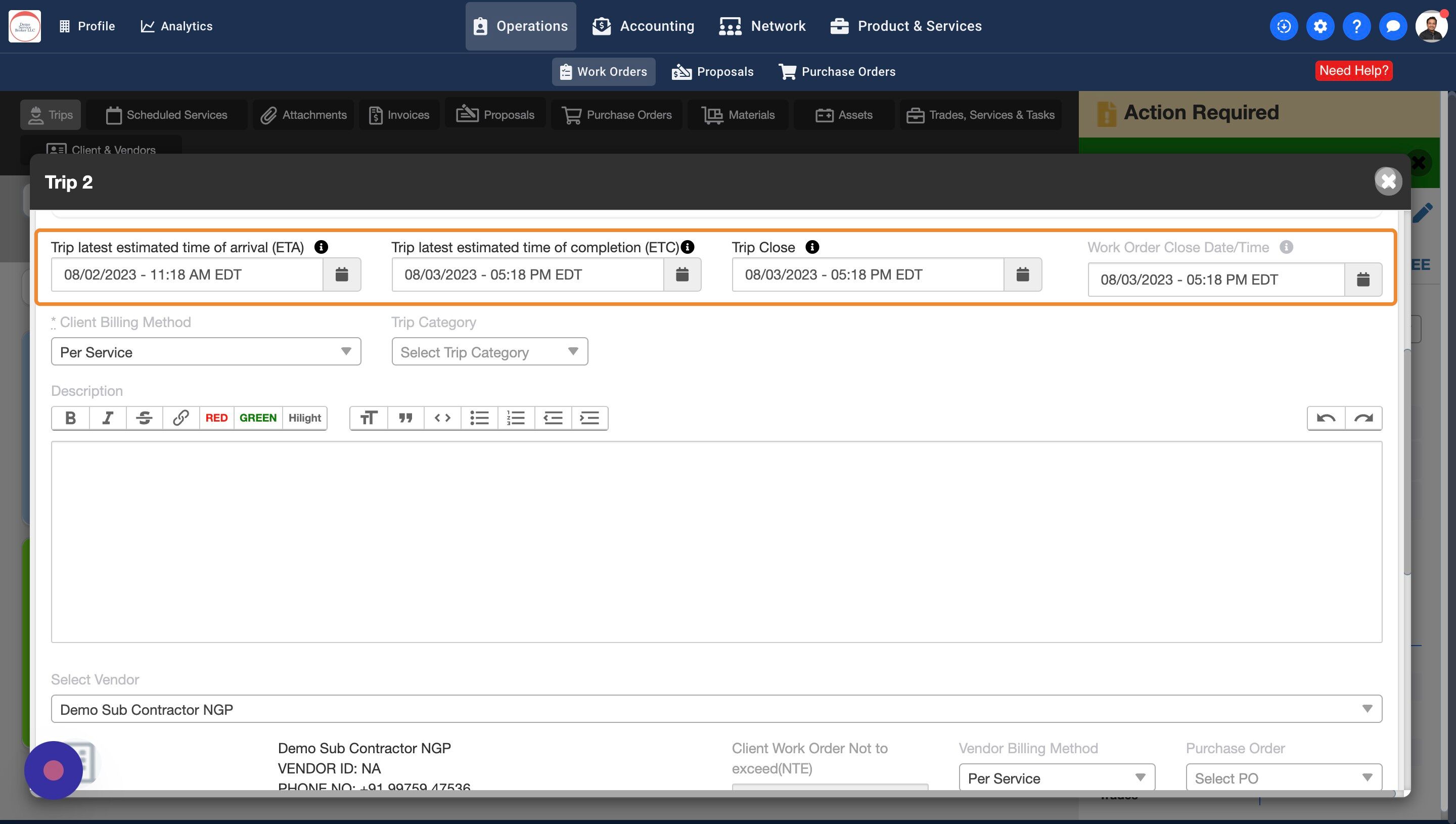Apply GREEN text color
Viewport: 1456px width, 824px height.
(257, 418)
